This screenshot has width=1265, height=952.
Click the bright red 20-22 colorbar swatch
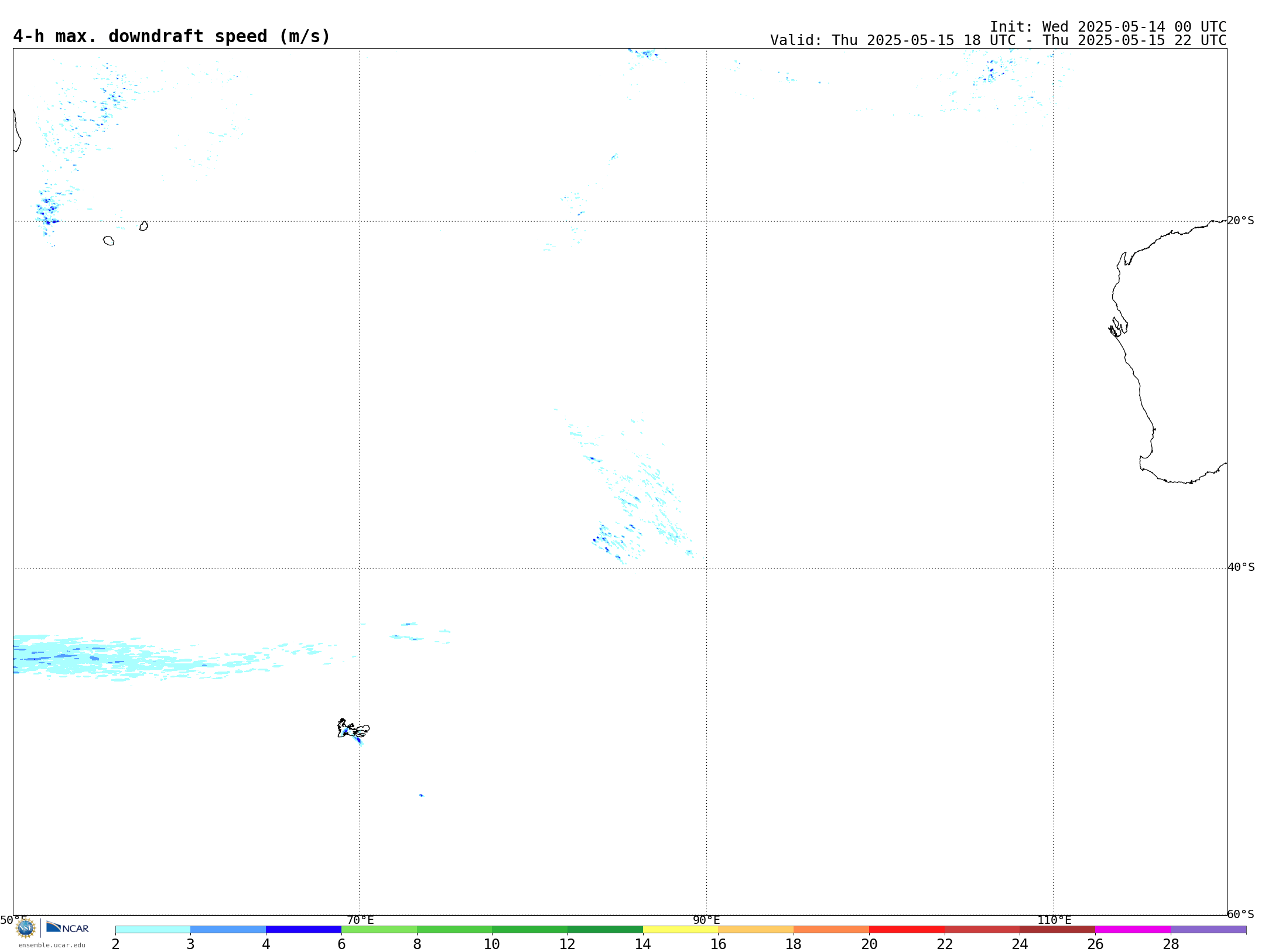pos(907,930)
